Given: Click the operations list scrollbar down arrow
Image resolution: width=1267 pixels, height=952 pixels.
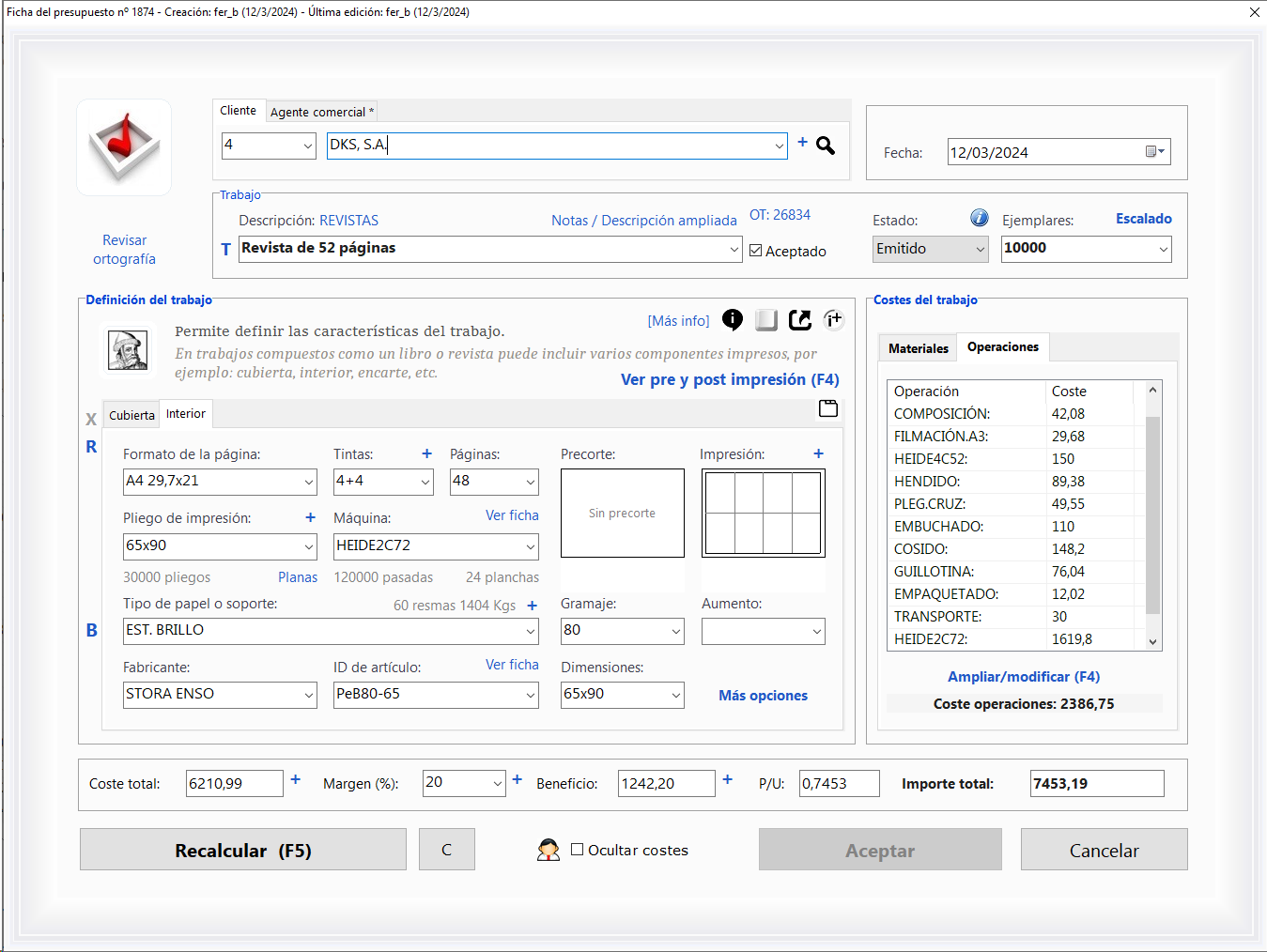Looking at the screenshot, I should click(1153, 642).
